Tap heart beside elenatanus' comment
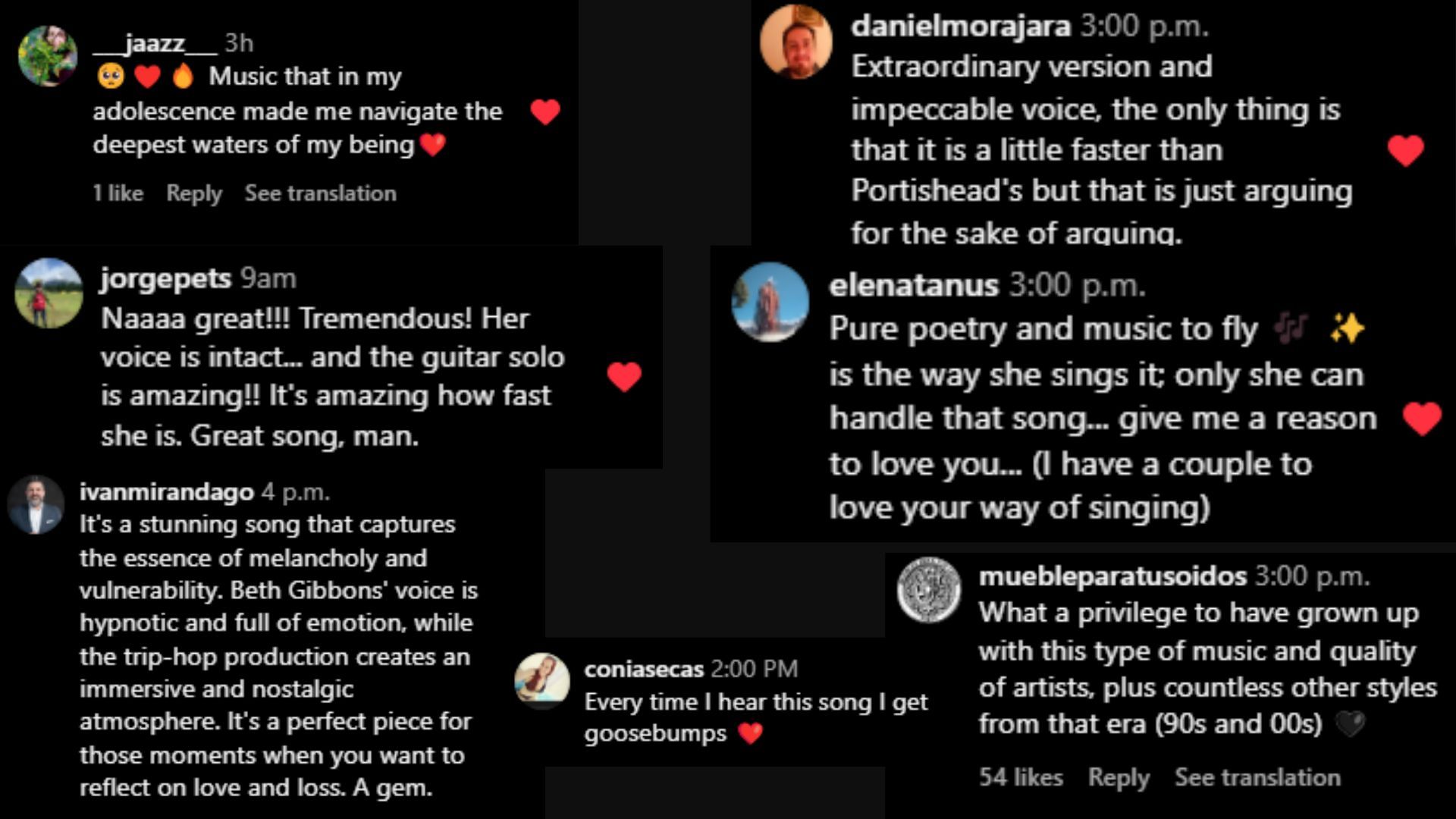The width and height of the screenshot is (1456, 819). pos(1422,419)
